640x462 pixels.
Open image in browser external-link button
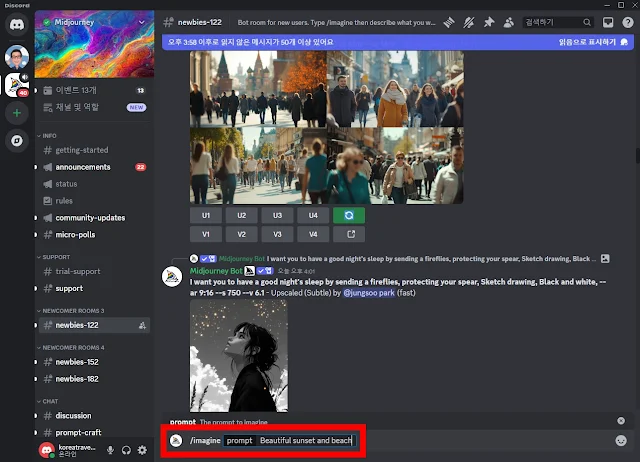(x=349, y=234)
